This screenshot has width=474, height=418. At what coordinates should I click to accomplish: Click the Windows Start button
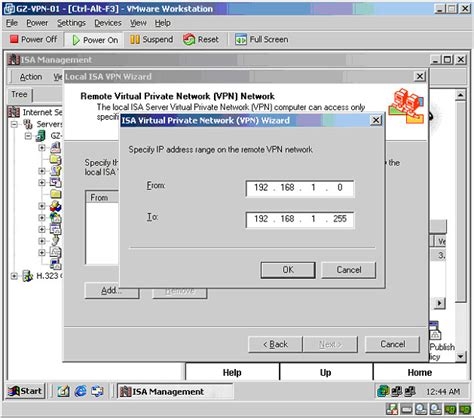26,391
